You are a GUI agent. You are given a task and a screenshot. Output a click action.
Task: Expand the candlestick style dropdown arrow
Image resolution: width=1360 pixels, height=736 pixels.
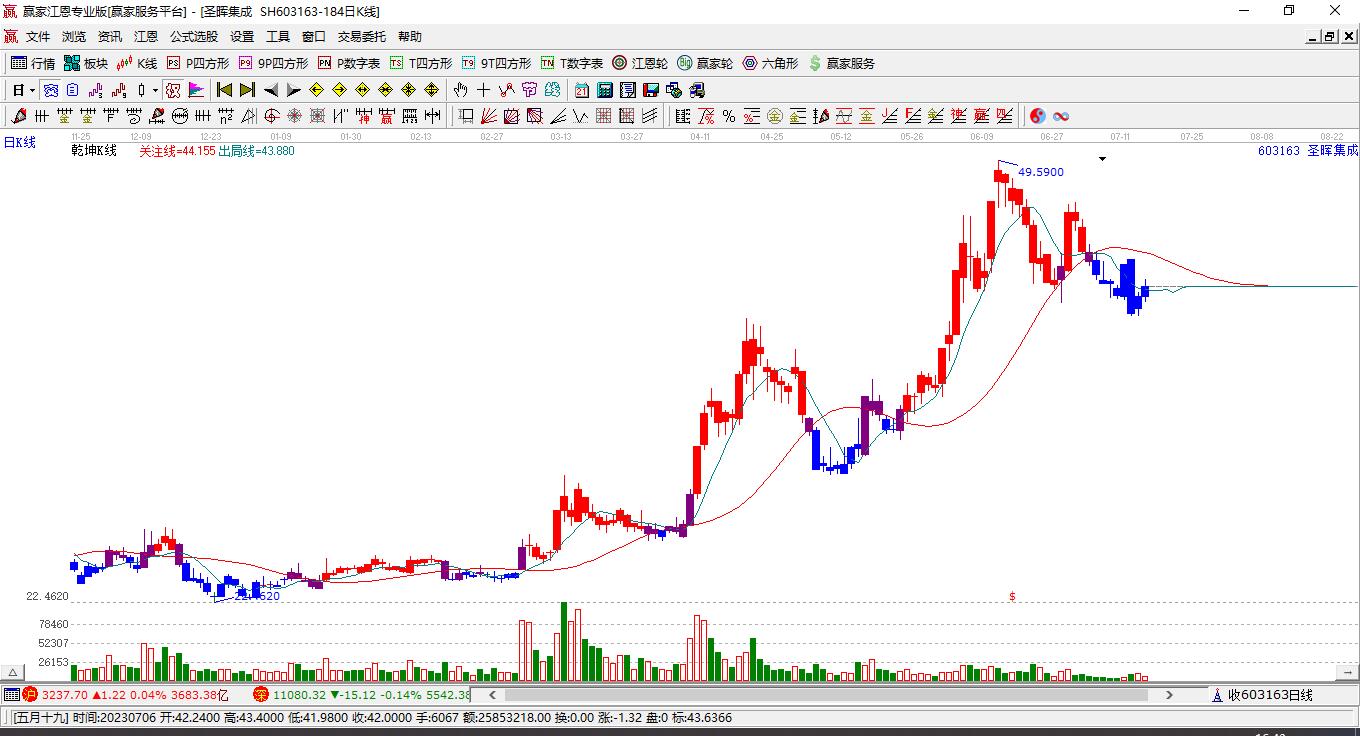[155, 90]
